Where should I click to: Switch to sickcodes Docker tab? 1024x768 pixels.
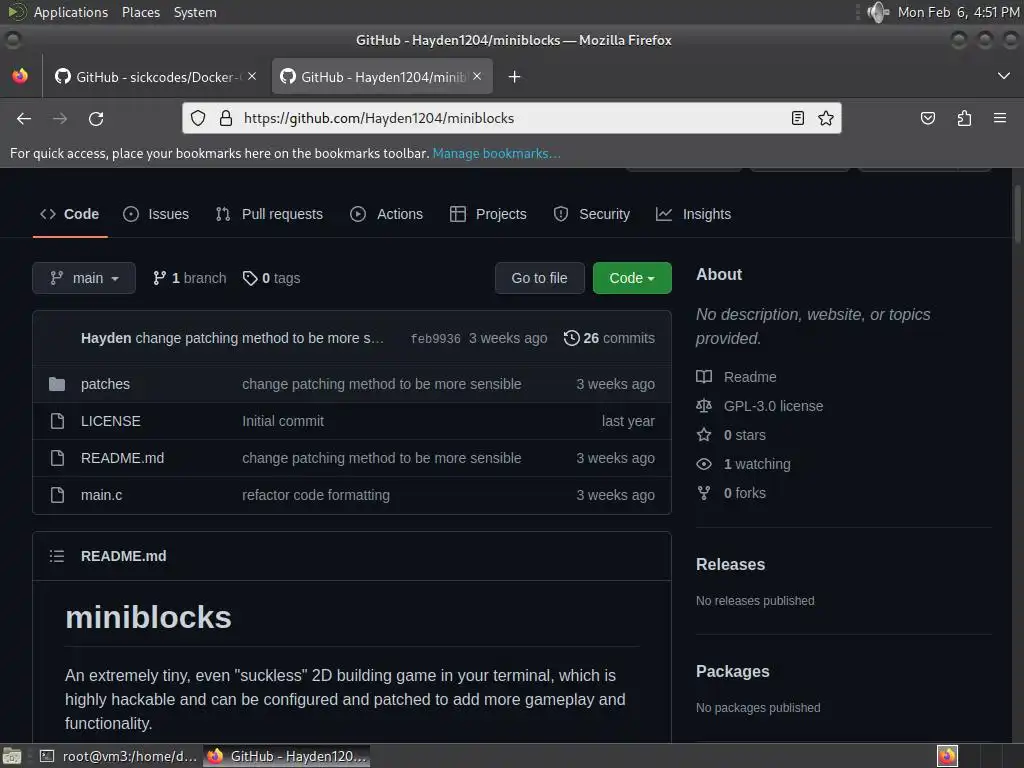(x=155, y=77)
